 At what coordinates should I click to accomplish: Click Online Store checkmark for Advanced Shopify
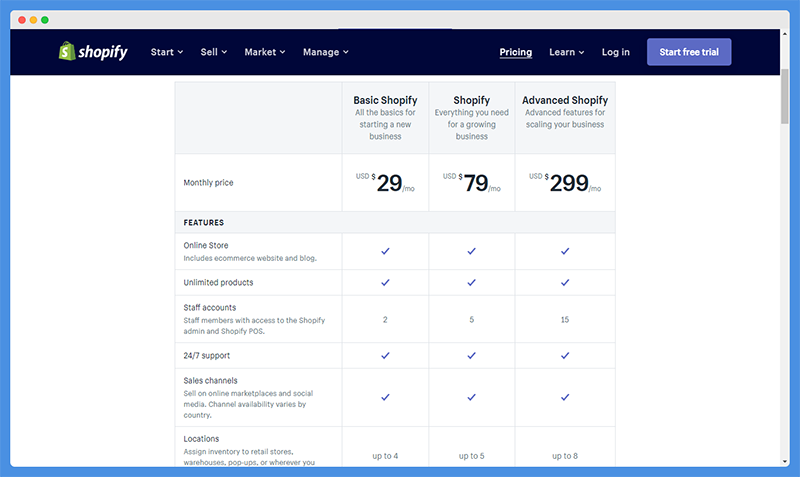click(565, 251)
